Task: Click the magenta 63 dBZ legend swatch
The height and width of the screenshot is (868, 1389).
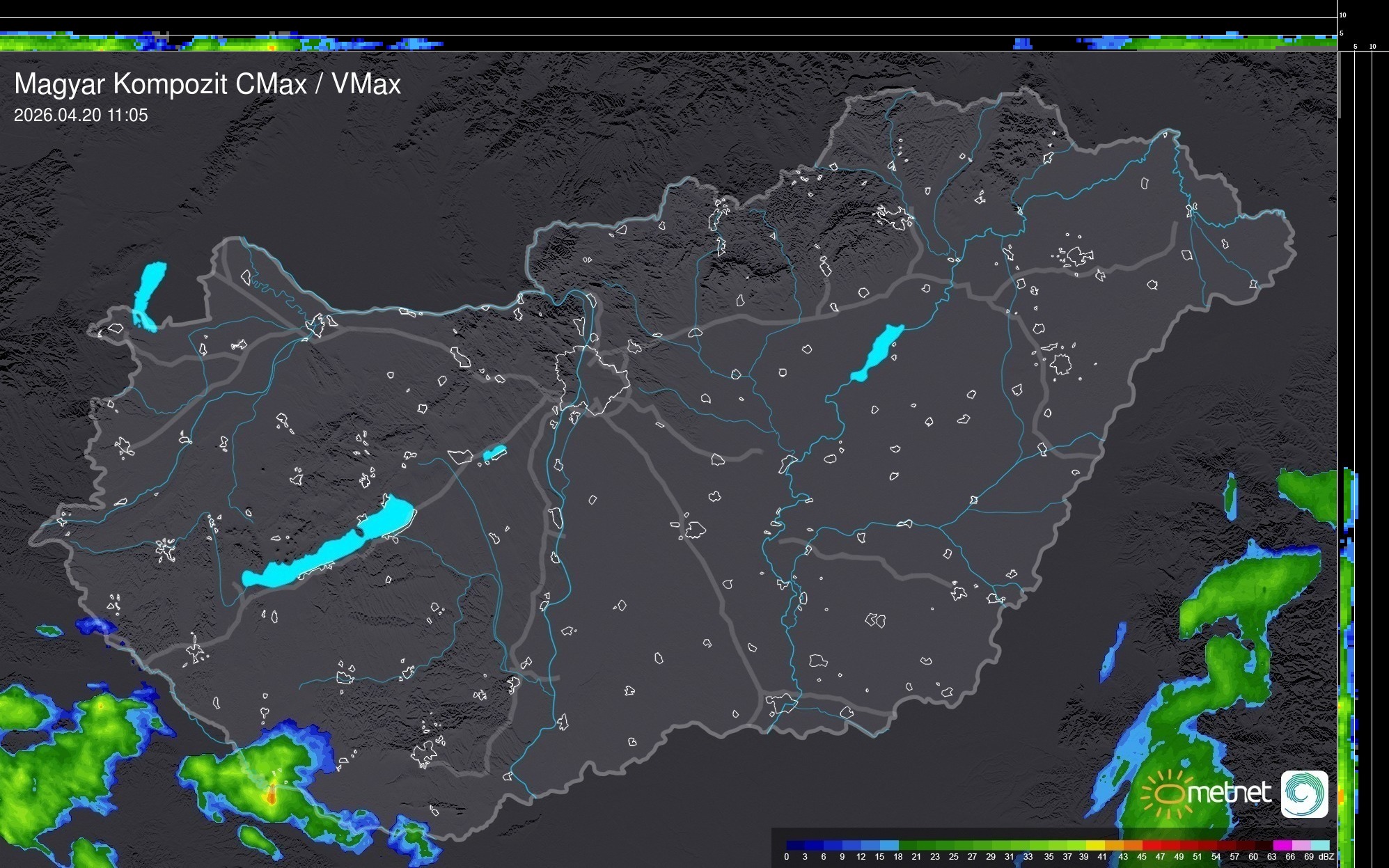Action: click(1281, 845)
